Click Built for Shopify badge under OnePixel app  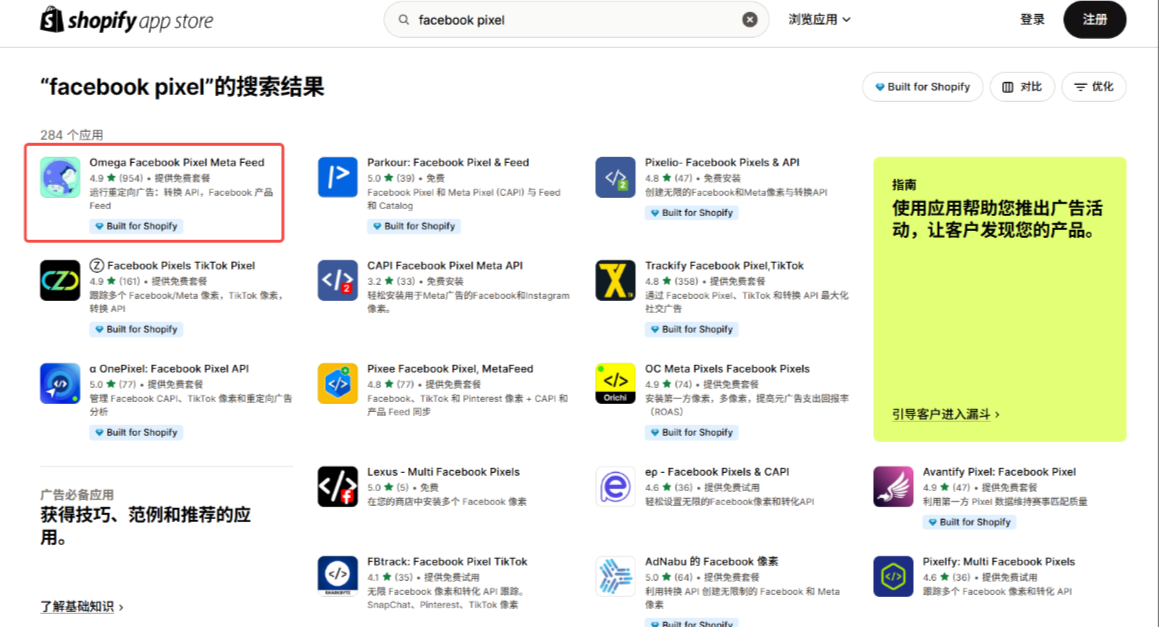[x=136, y=433]
